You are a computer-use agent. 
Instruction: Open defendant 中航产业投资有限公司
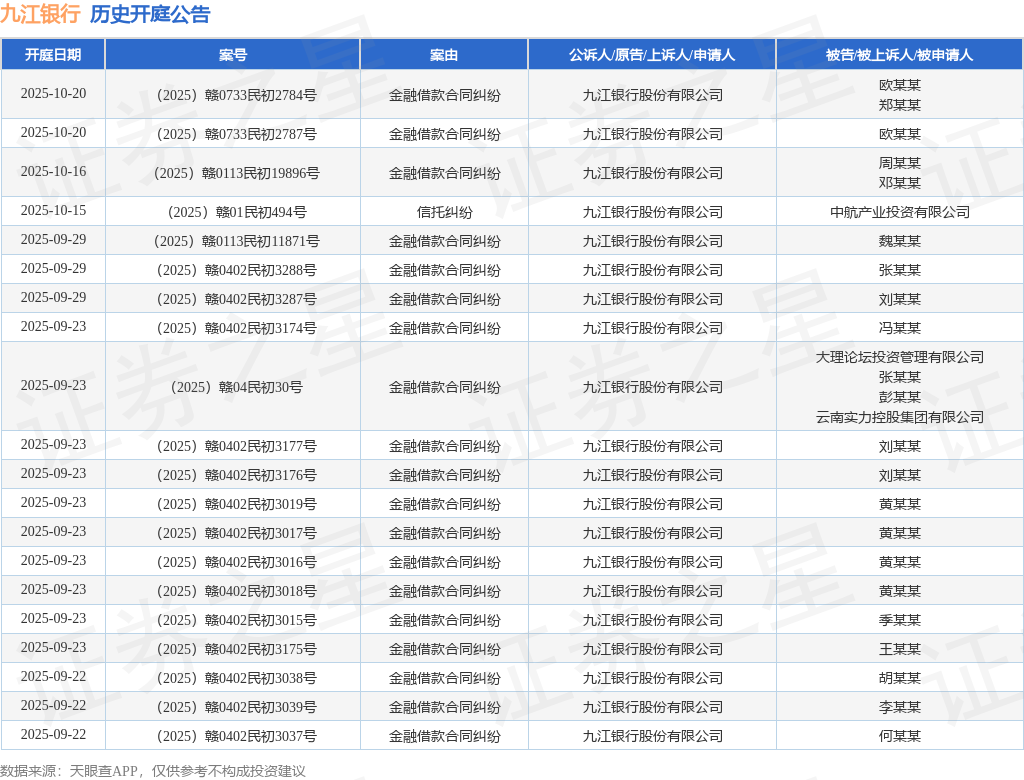click(x=899, y=212)
